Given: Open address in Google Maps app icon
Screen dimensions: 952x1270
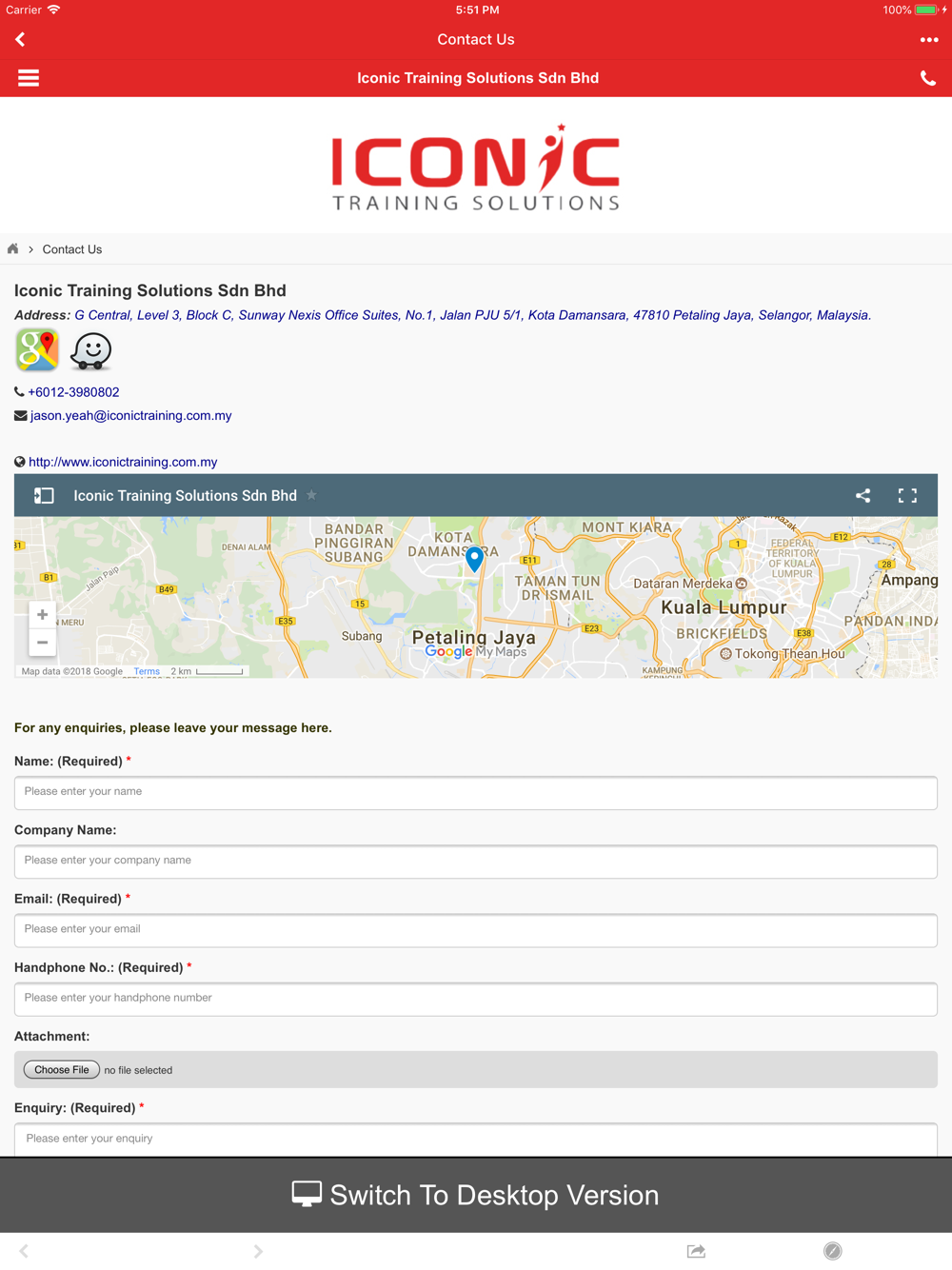Looking at the screenshot, I should click(37, 350).
